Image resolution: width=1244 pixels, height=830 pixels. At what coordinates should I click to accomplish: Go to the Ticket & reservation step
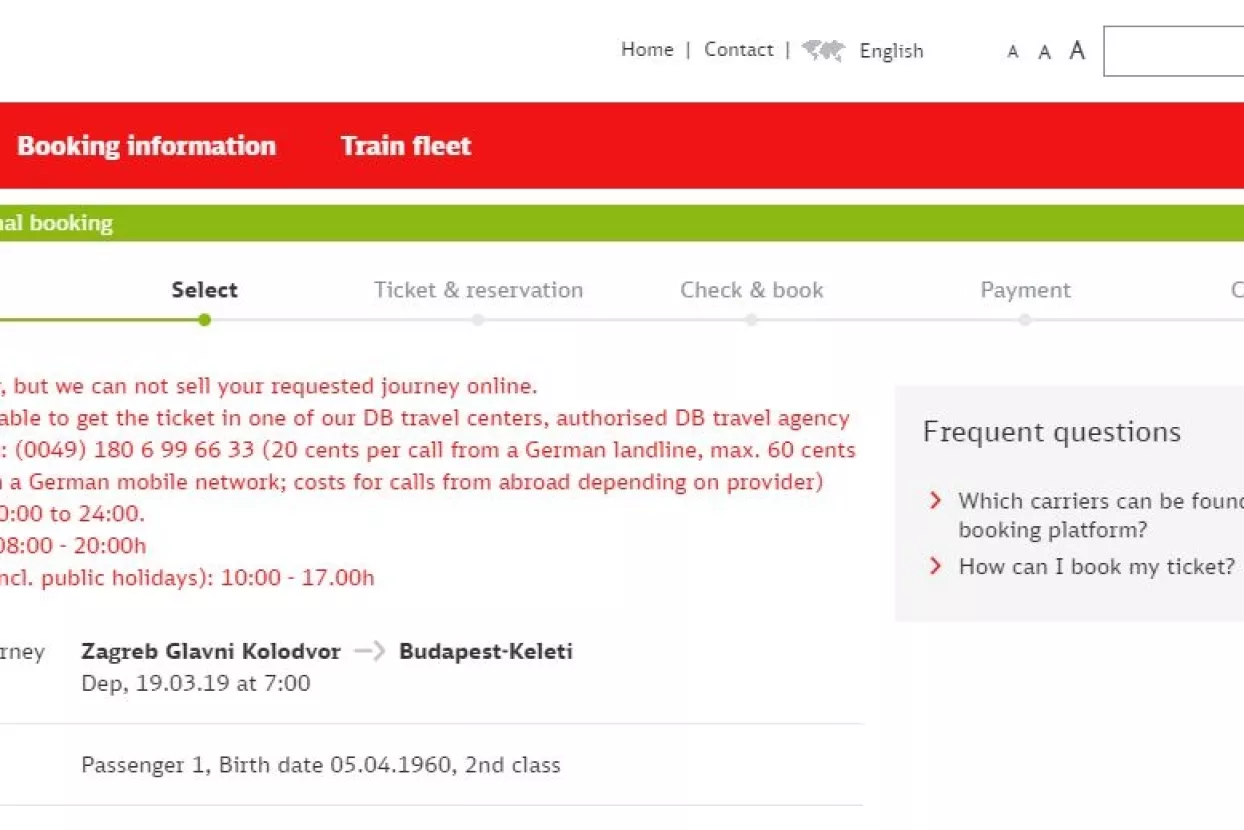click(478, 290)
